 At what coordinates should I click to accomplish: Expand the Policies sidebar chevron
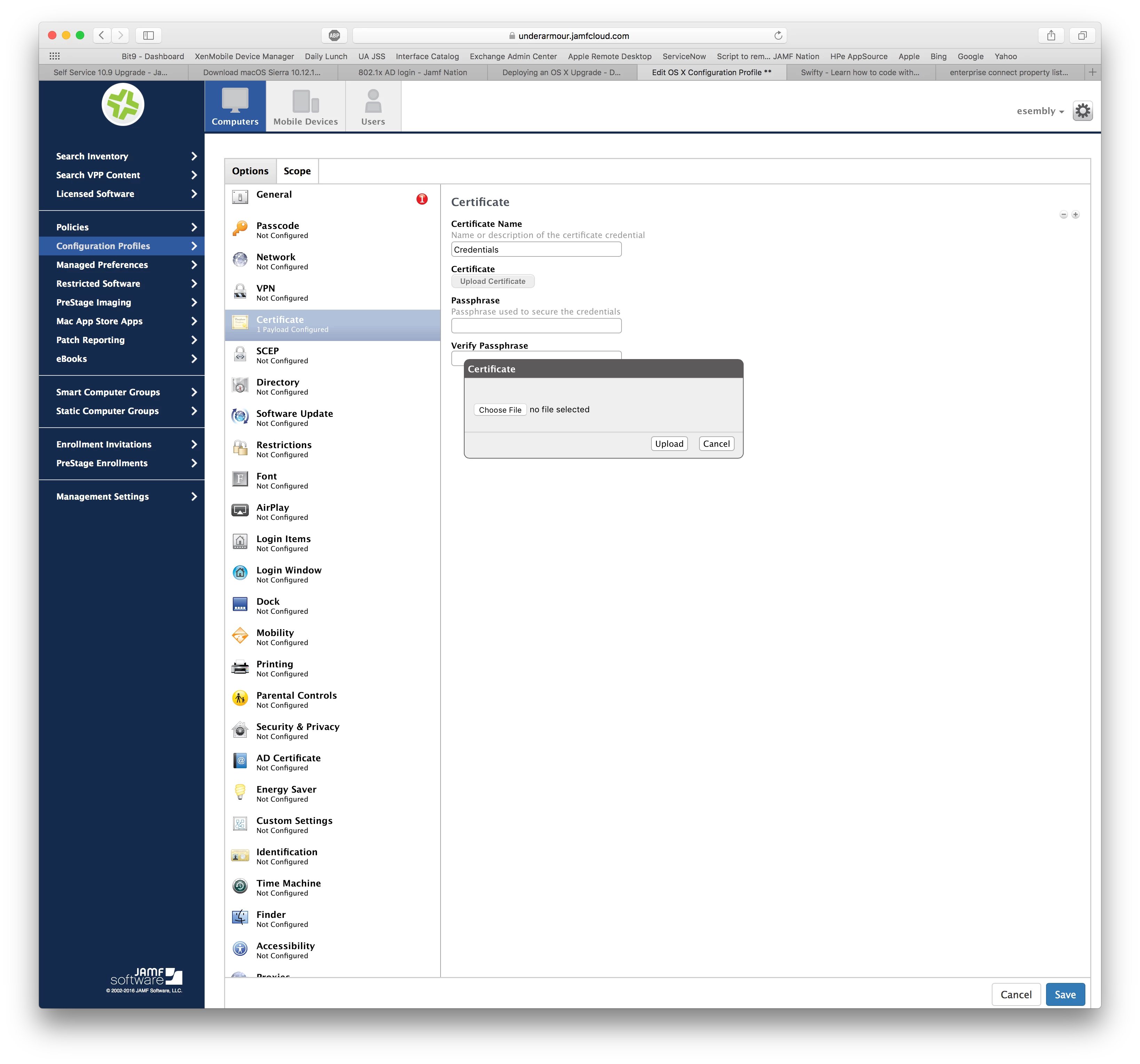[194, 227]
